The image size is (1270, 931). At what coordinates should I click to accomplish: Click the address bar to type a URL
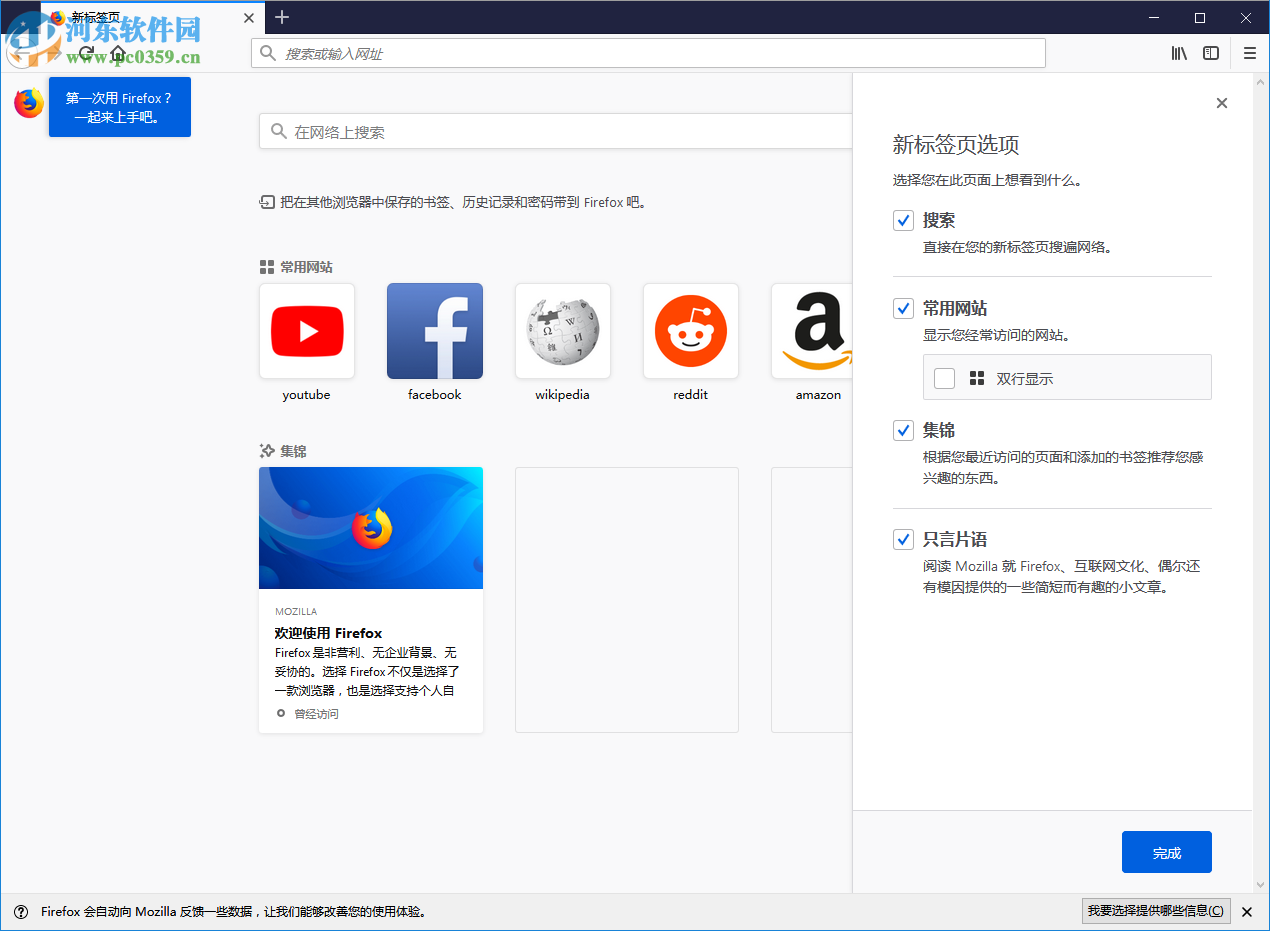point(648,53)
